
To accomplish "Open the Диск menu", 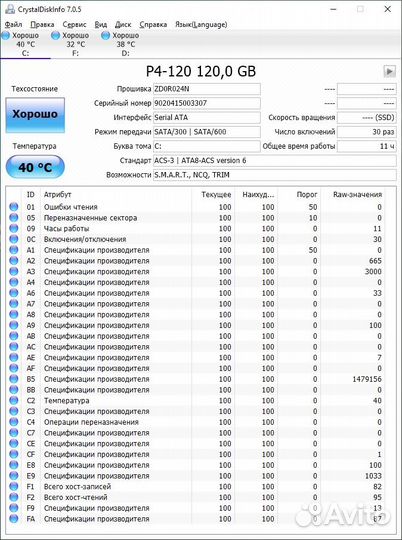I will point(123,25).
